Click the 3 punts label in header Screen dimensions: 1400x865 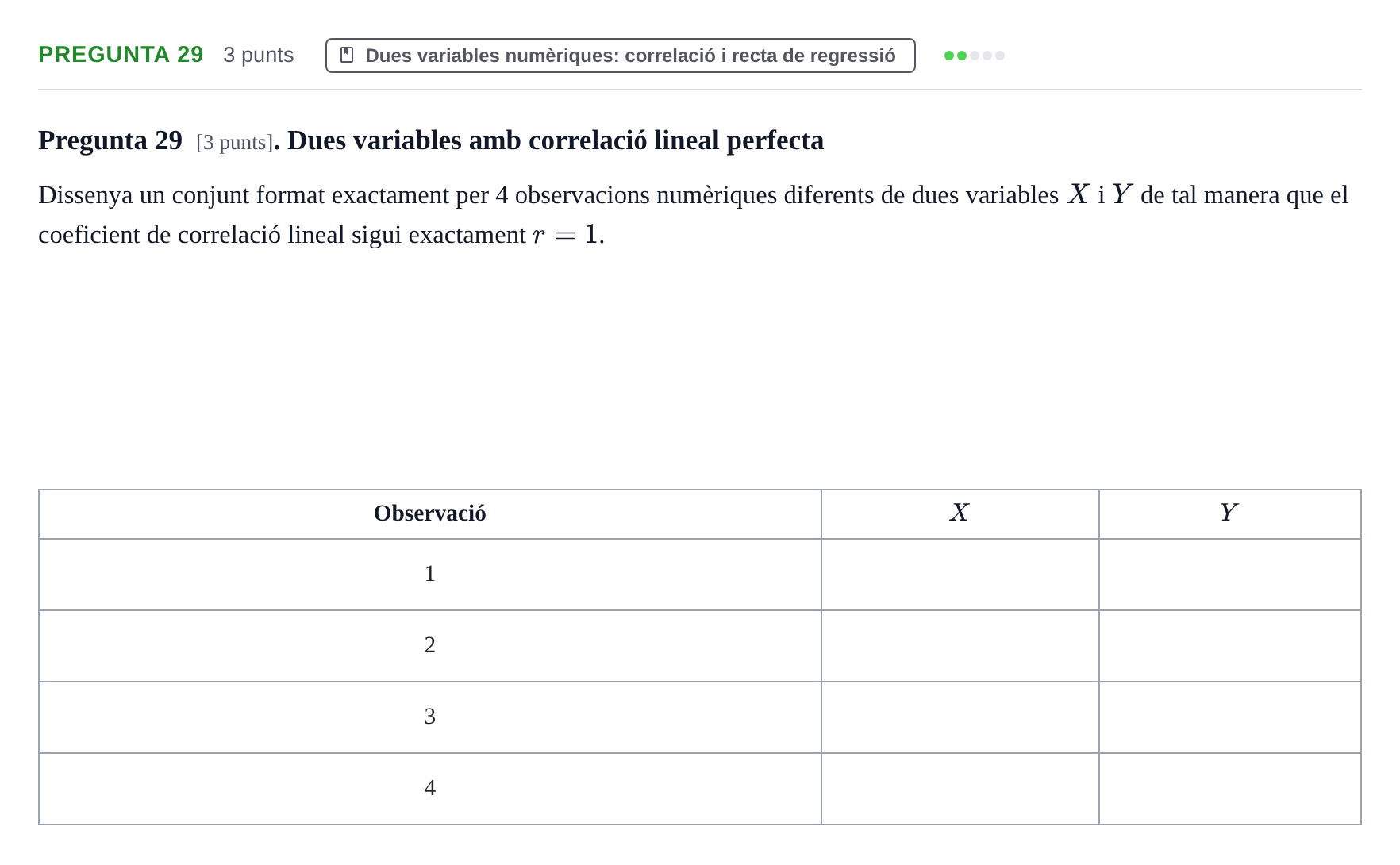pyautogui.click(x=259, y=55)
